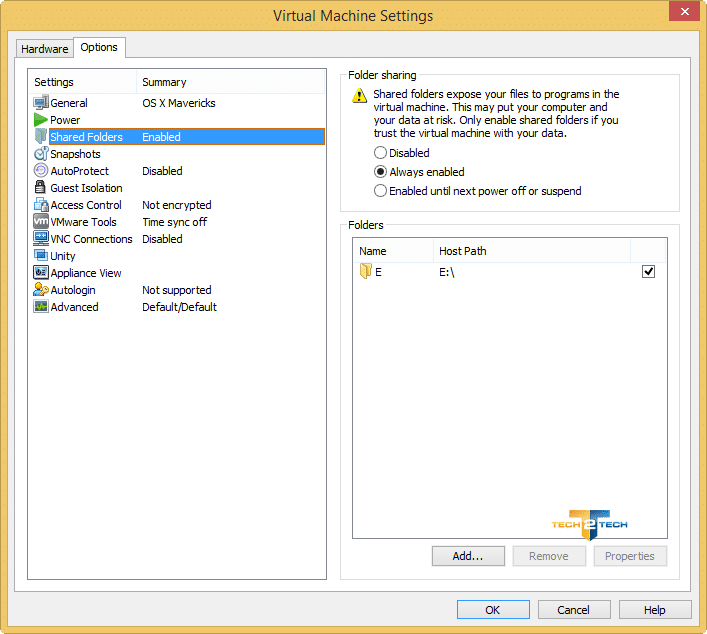
Task: Click the Autologin keys icon
Action: (x=41, y=290)
